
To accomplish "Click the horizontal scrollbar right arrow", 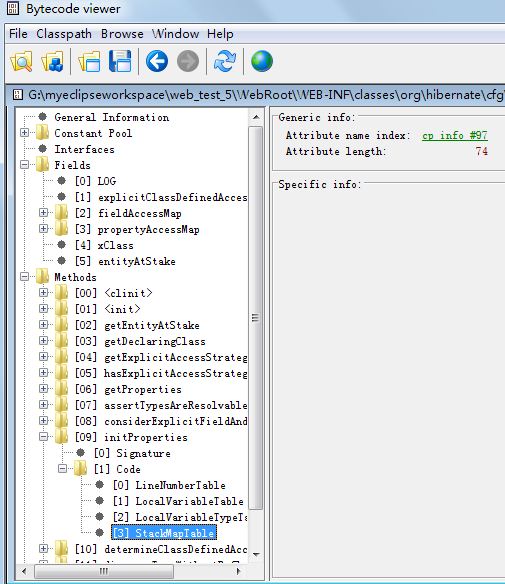I will pyautogui.click(x=239, y=571).
